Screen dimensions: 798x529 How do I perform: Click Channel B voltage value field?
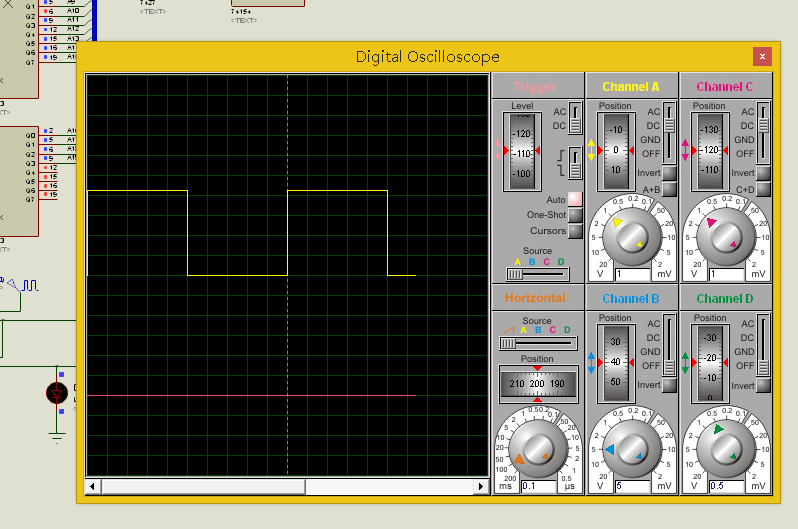point(633,486)
